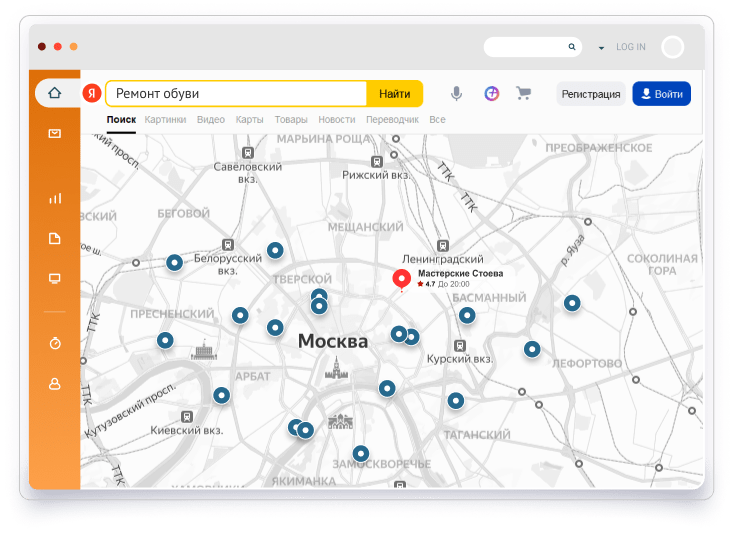Click the Кутузовский просп. street label
Screen dimensions: 733x536
point(130,410)
